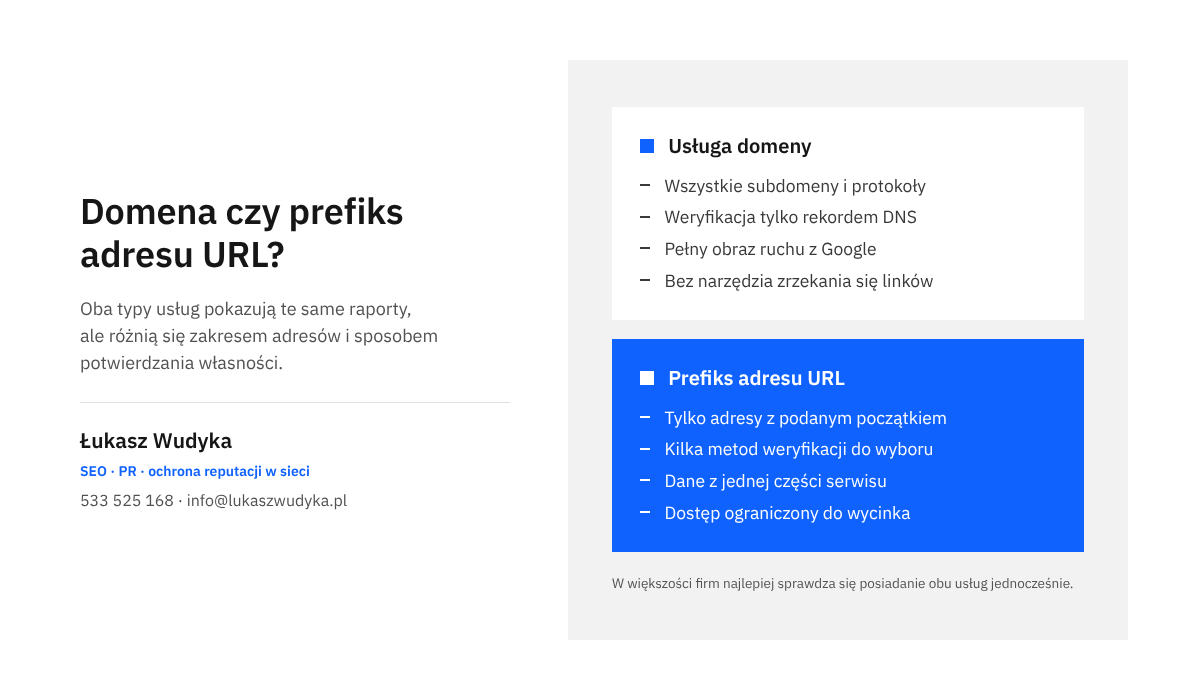The height and width of the screenshot is (700, 1200).
Task: Click the dash before Weryfikacja tylko rekordem DNS
Action: click(x=645, y=217)
